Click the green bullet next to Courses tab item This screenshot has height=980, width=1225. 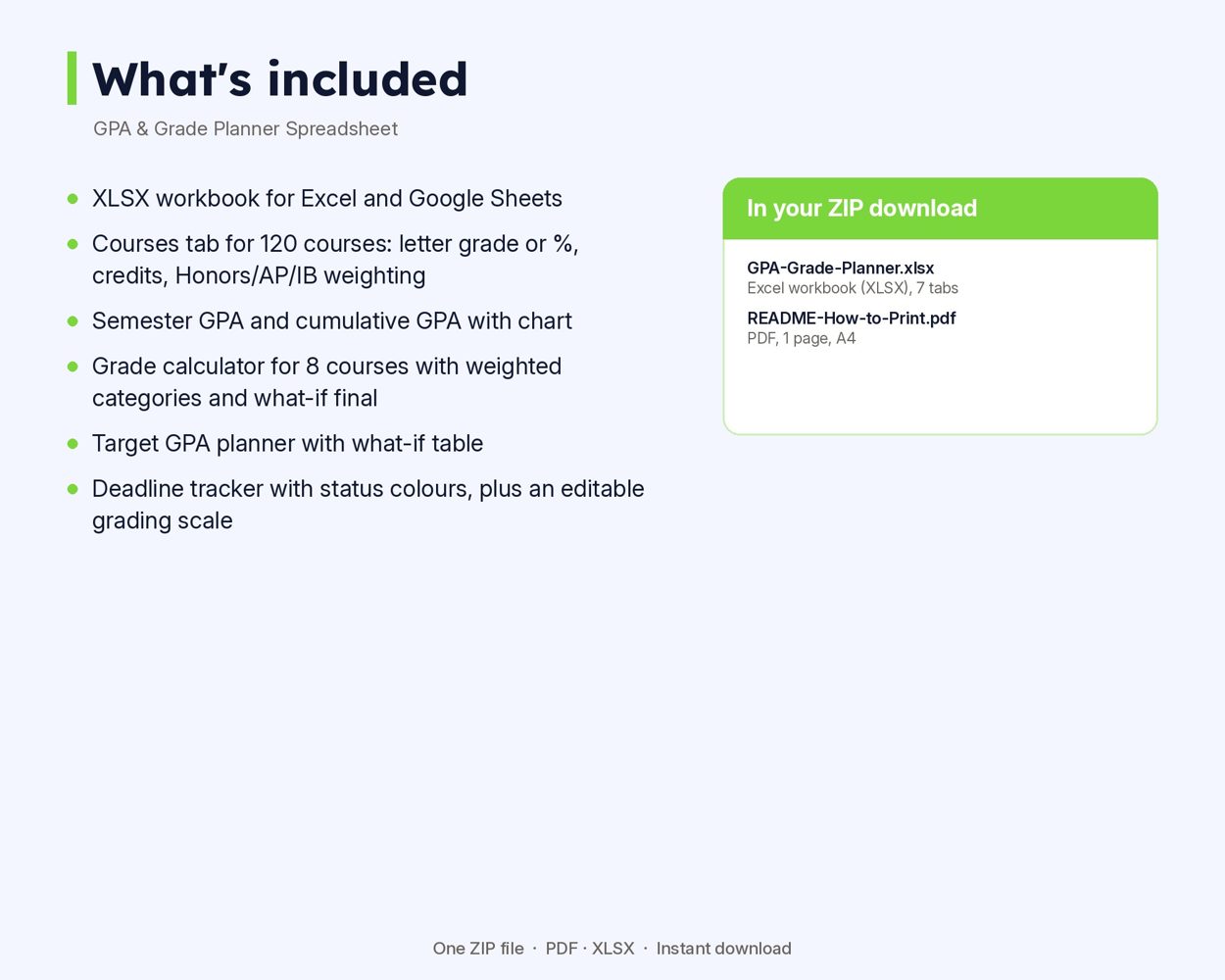[x=73, y=244]
